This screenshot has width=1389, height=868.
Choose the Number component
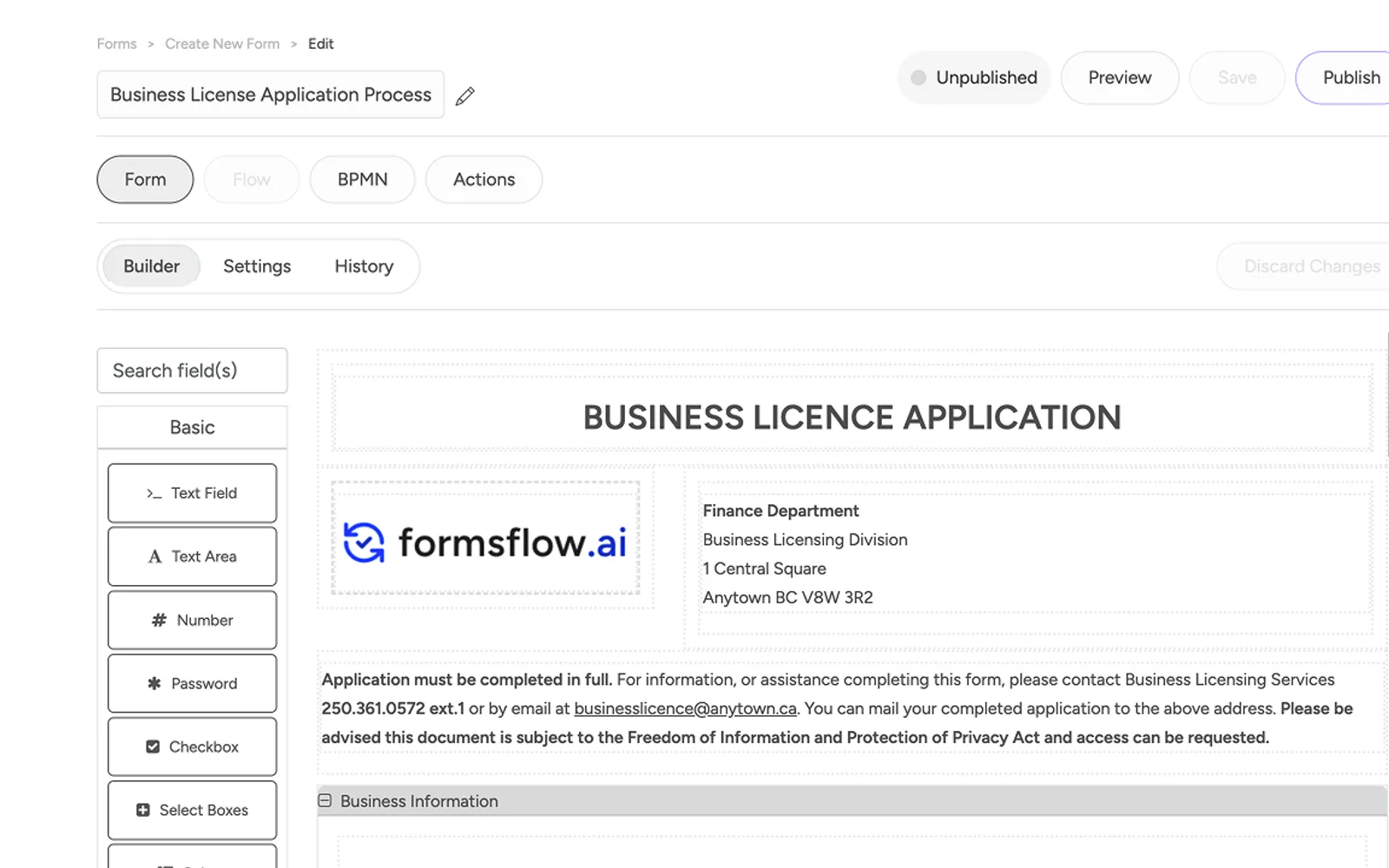(192, 620)
